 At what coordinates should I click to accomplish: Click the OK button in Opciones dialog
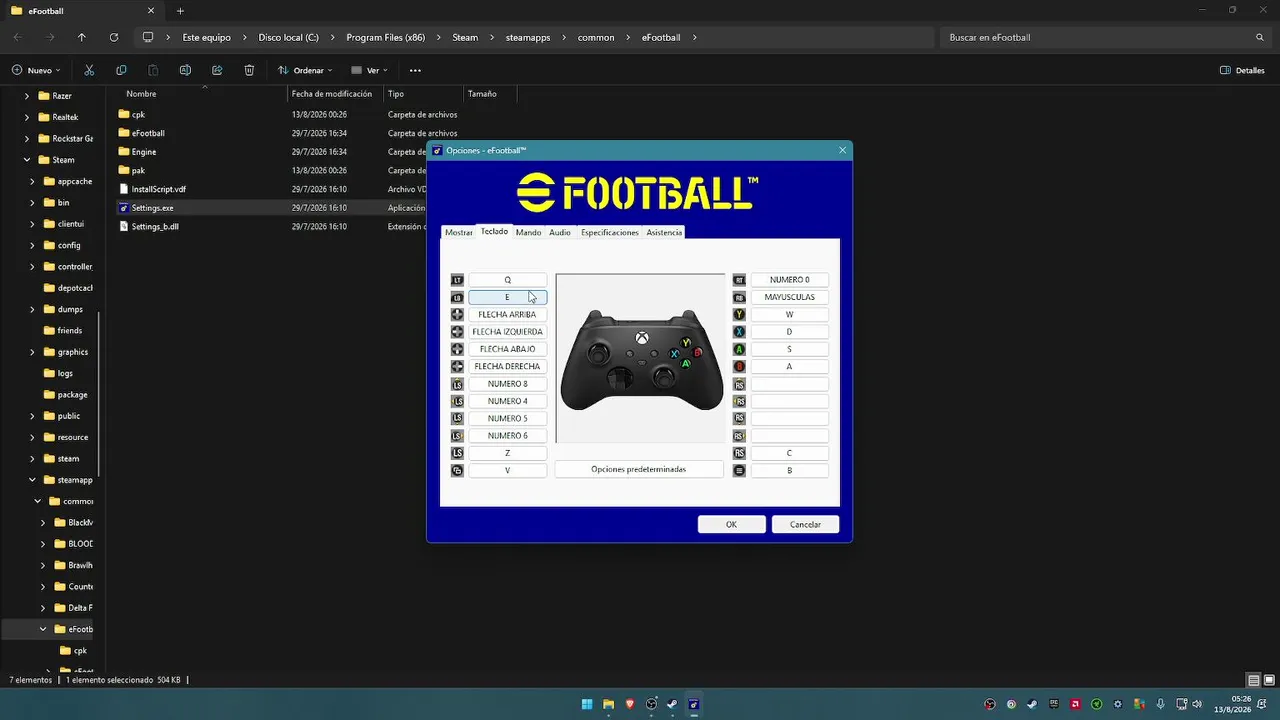pos(732,524)
